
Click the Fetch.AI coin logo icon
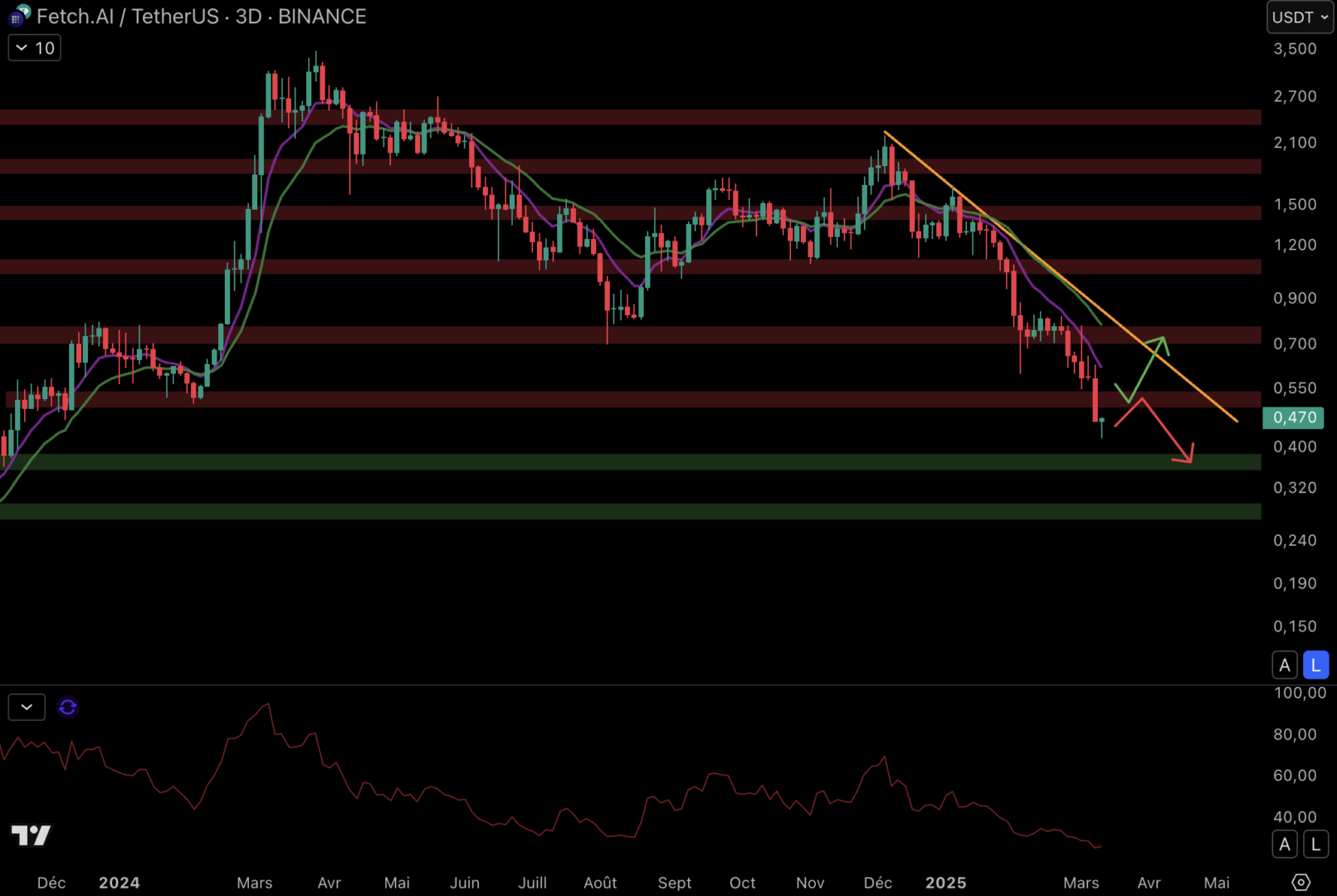tap(19, 15)
